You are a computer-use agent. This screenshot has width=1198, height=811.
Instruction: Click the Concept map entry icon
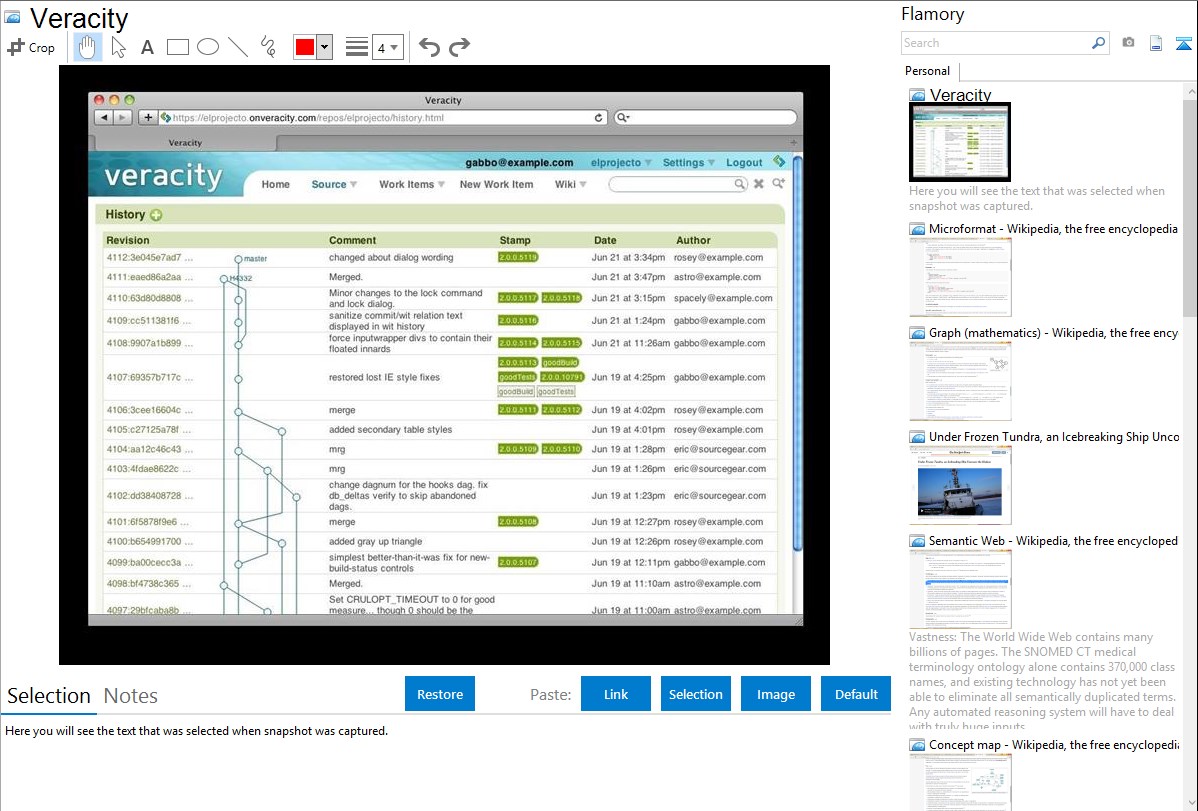coord(917,745)
